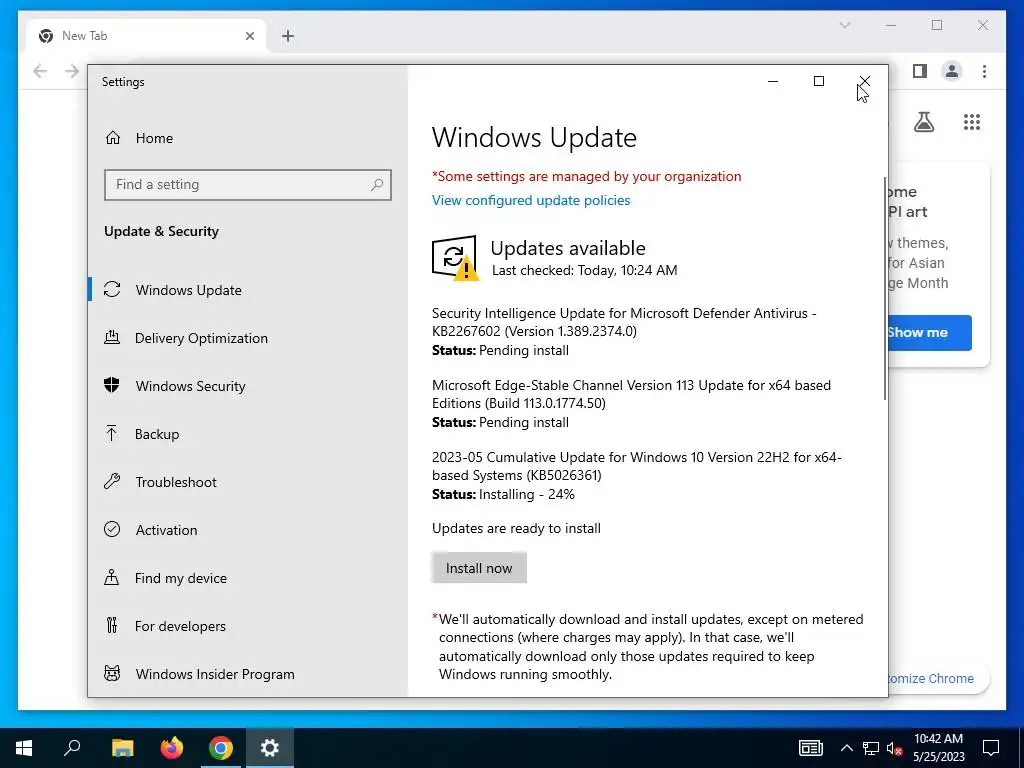This screenshot has height=768, width=1024.
Task: Switch to Chrome from taskbar
Action: [221, 748]
